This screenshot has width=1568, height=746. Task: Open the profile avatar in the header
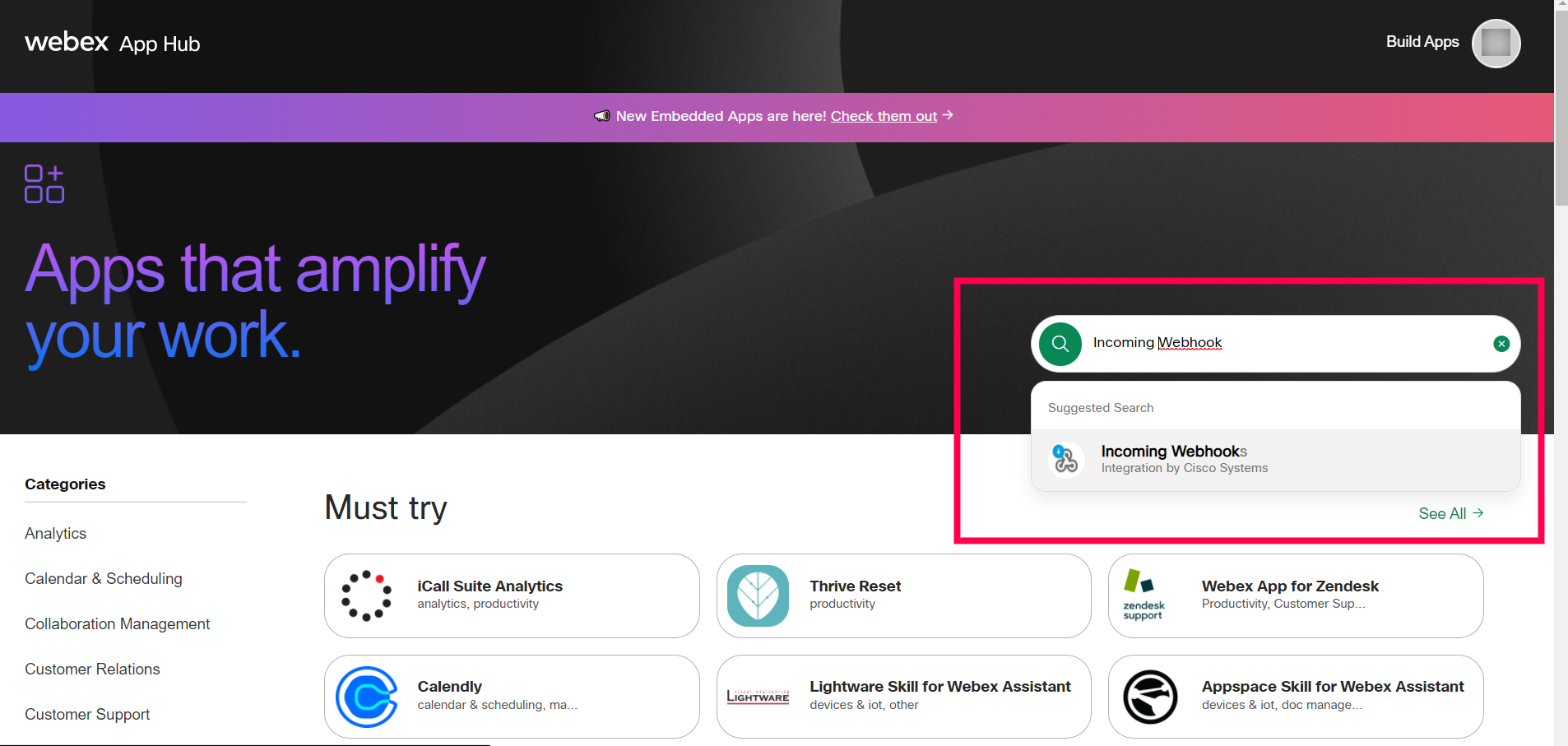[x=1495, y=43]
